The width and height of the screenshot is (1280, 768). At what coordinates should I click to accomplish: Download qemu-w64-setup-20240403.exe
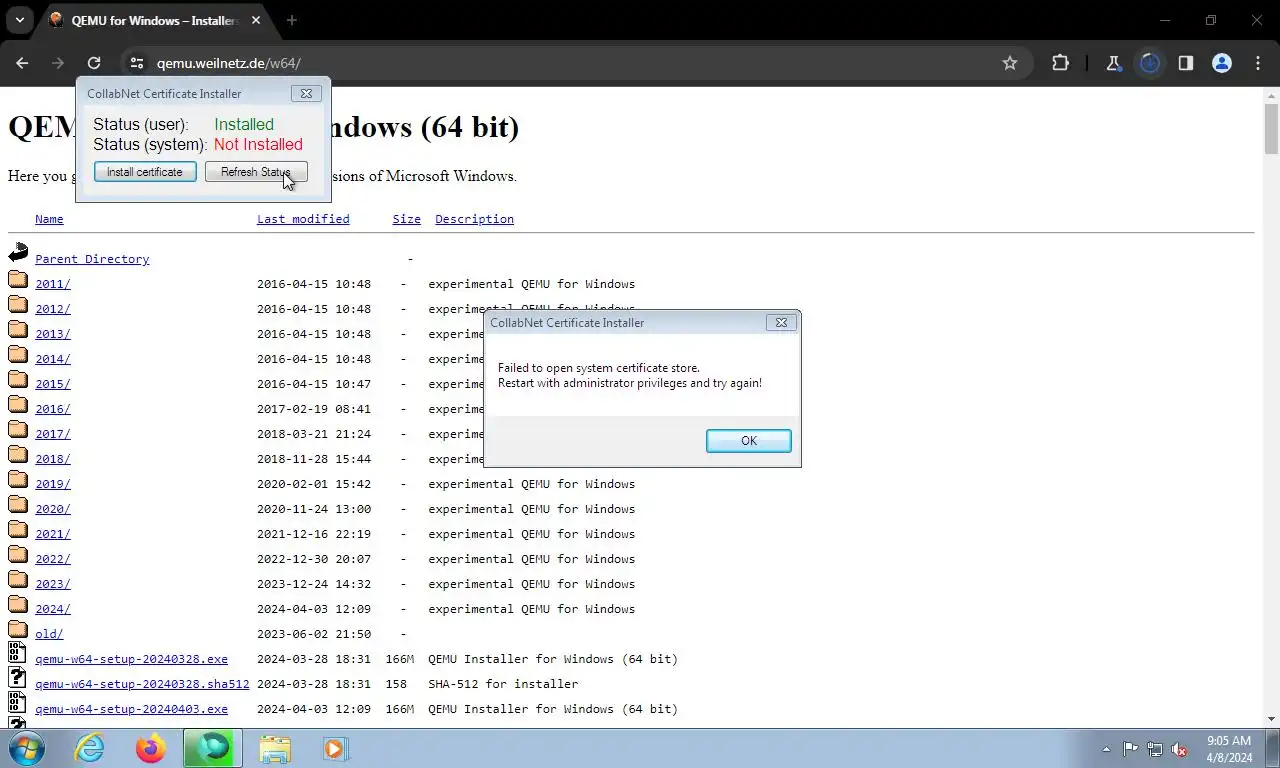coord(131,709)
